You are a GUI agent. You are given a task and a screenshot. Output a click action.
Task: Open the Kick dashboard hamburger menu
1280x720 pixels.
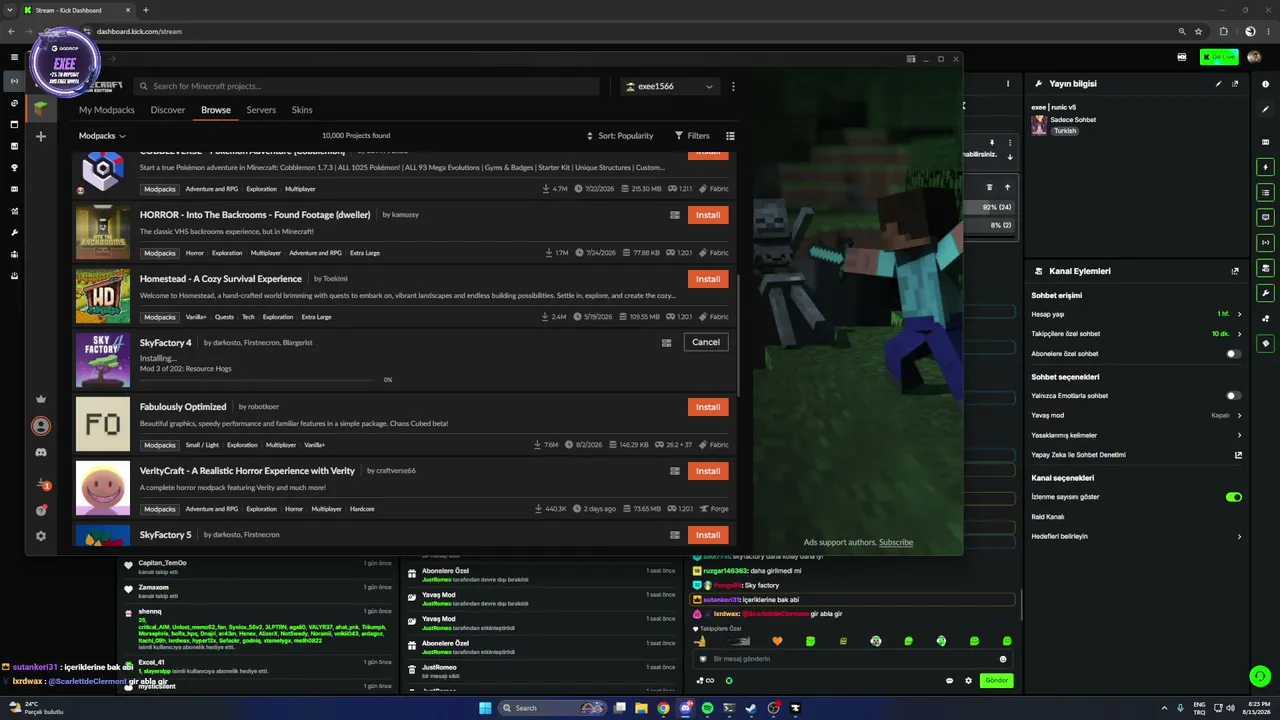(x=14, y=57)
